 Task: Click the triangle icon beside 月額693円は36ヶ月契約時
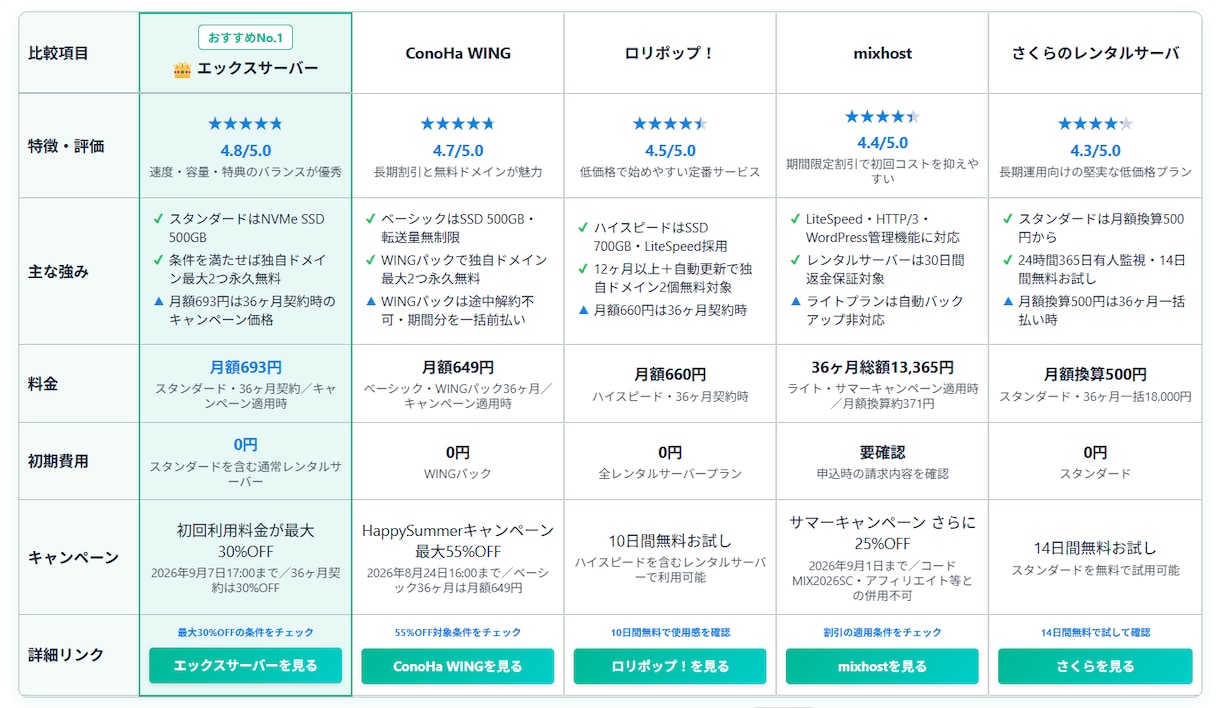click(158, 301)
